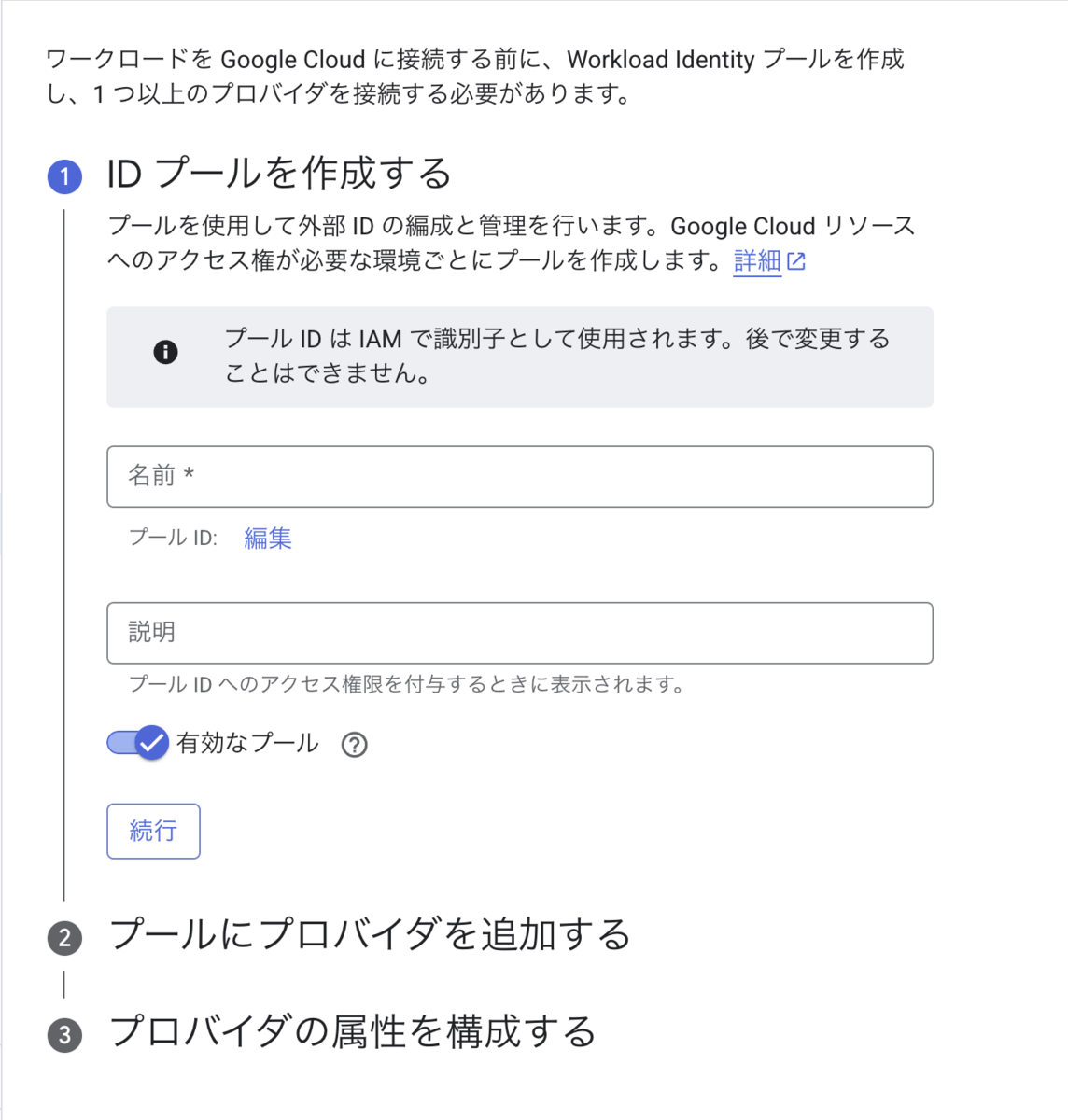Expand the プロバイダの属性を構成する step
The height and width of the screenshot is (1120, 1068).
coord(352,1031)
